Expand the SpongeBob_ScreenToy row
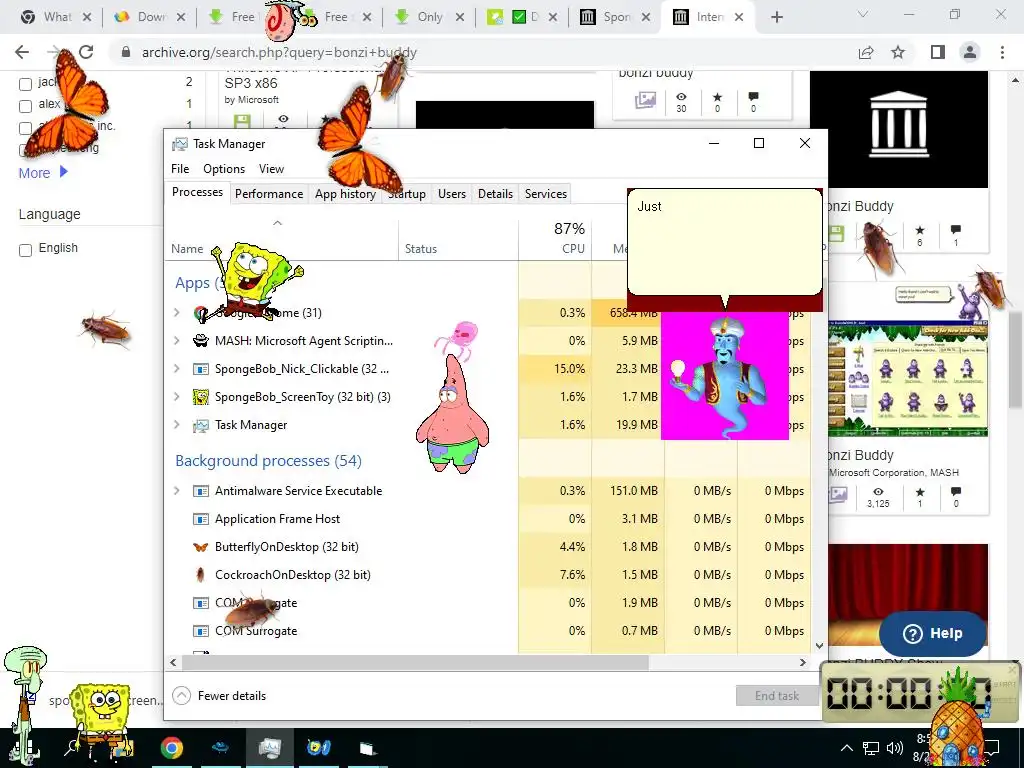Viewport: 1024px width, 768px height. coord(176,397)
